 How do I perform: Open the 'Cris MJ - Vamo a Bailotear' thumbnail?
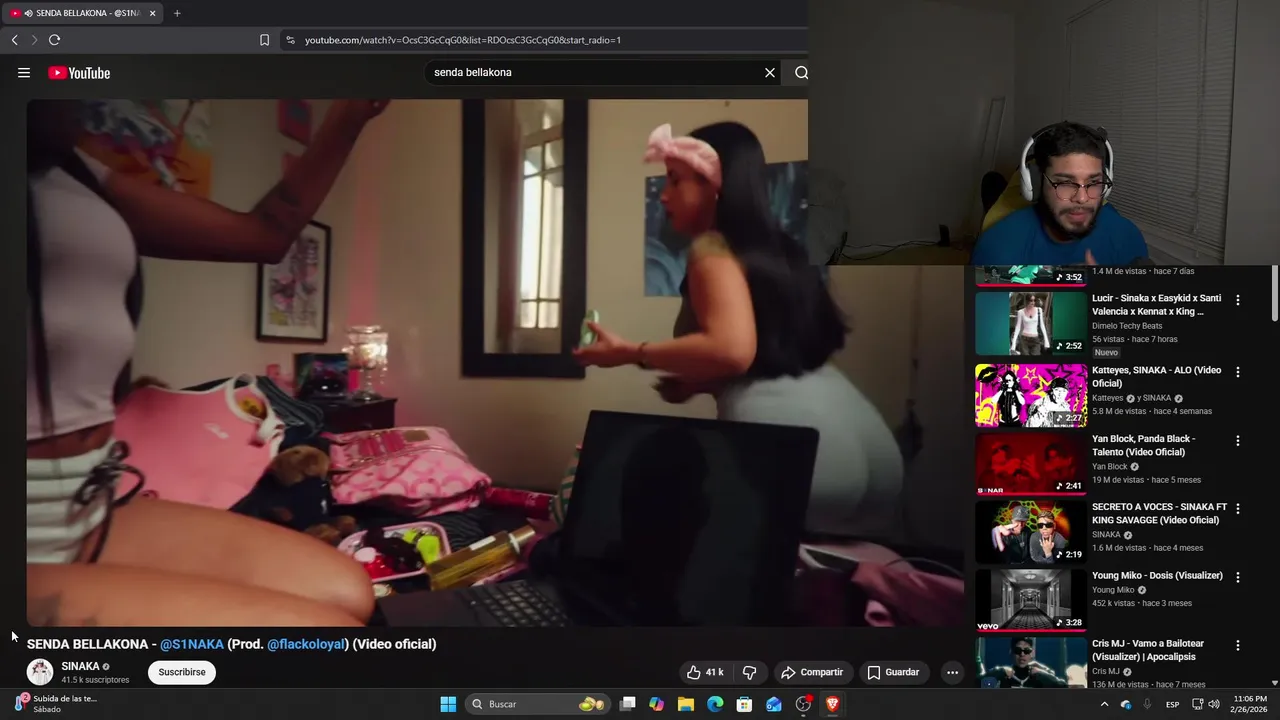1031,663
